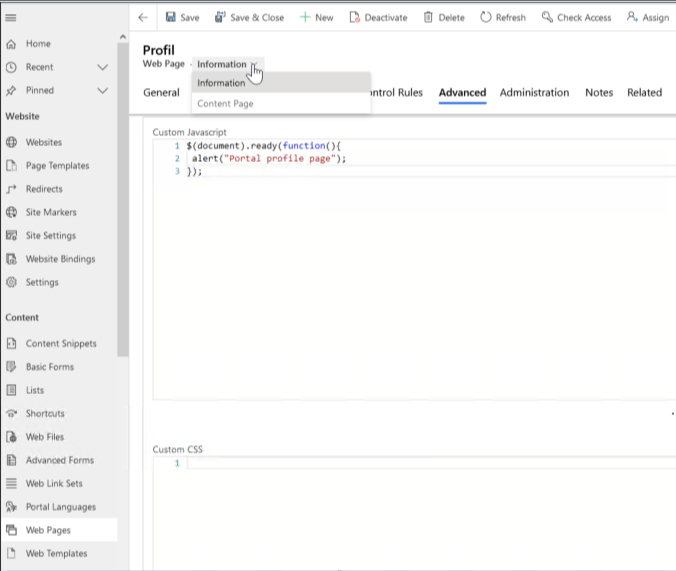This screenshot has width=676, height=571.
Task: Click the Lists sidebar icon
Action: click(11, 390)
